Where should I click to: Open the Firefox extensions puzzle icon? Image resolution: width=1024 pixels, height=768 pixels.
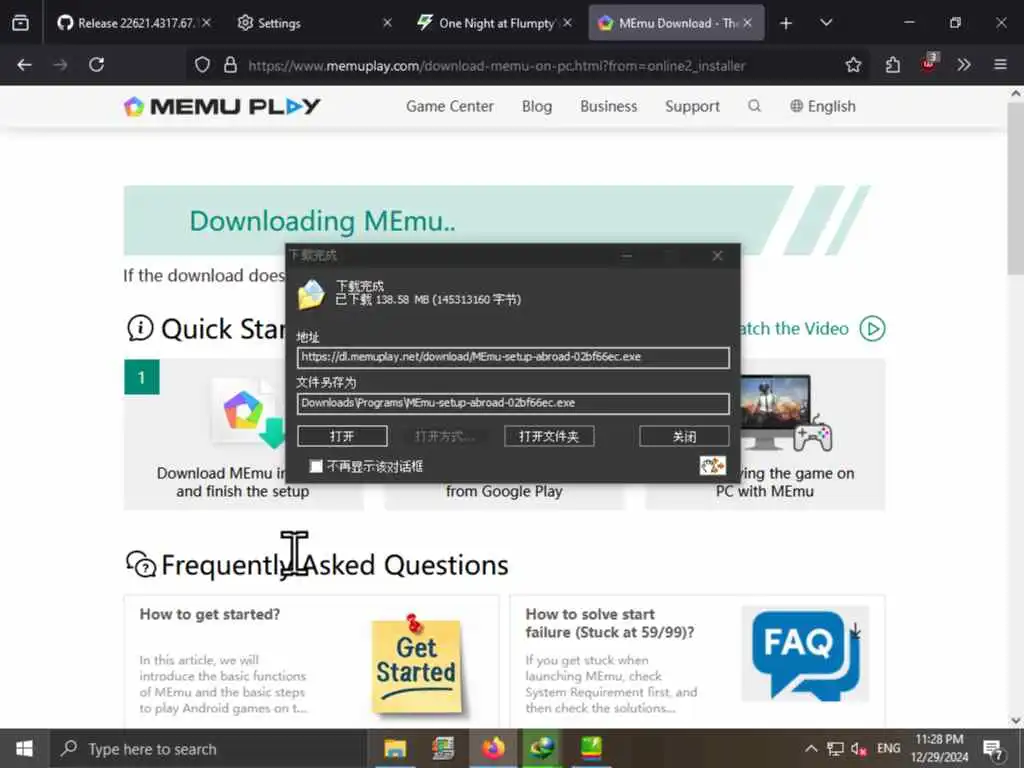pos(892,65)
